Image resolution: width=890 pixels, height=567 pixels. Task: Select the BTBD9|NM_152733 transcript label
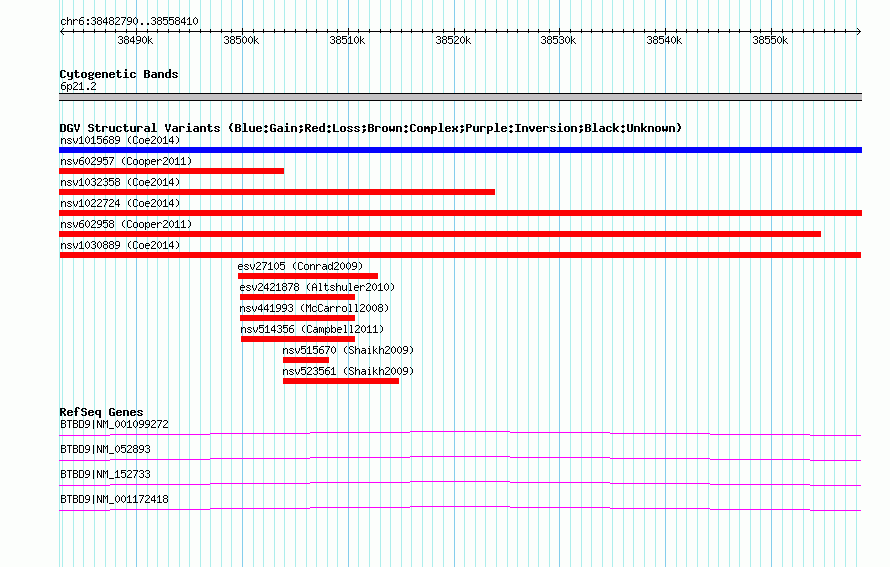pos(105,474)
